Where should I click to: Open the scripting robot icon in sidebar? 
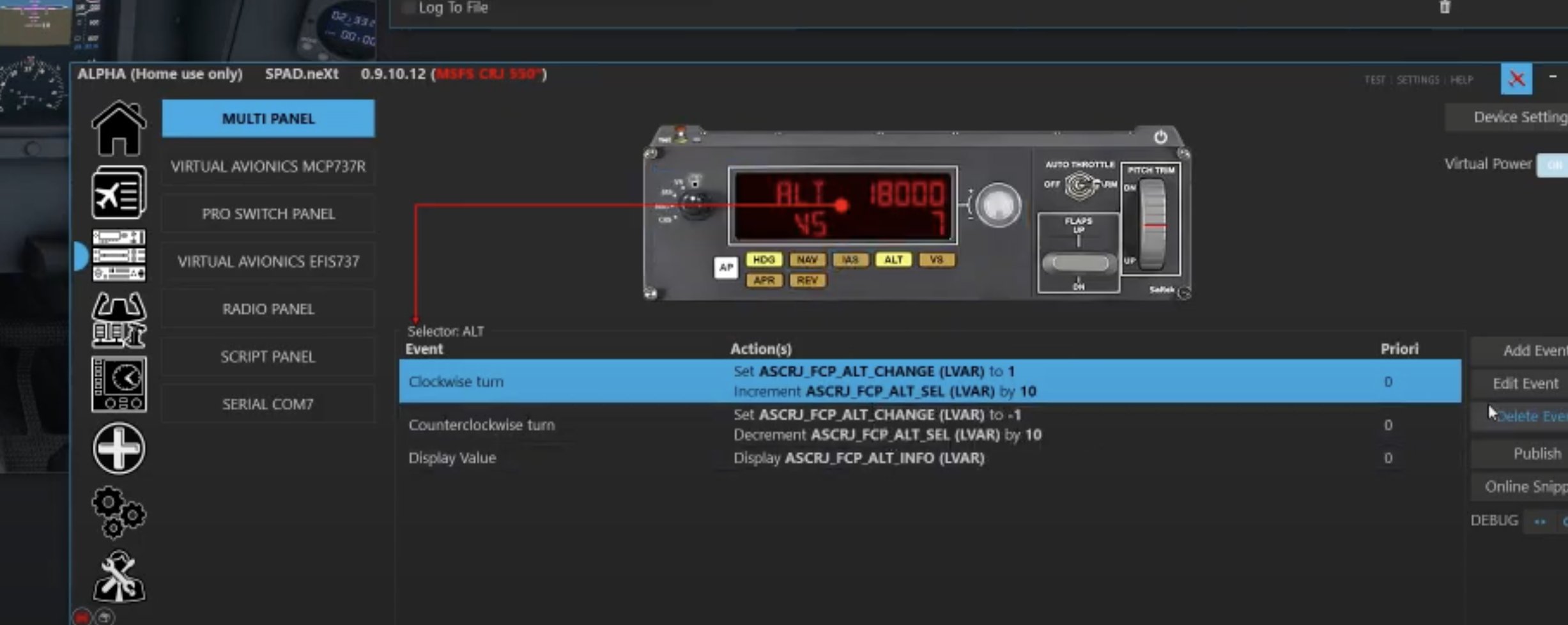click(x=119, y=321)
